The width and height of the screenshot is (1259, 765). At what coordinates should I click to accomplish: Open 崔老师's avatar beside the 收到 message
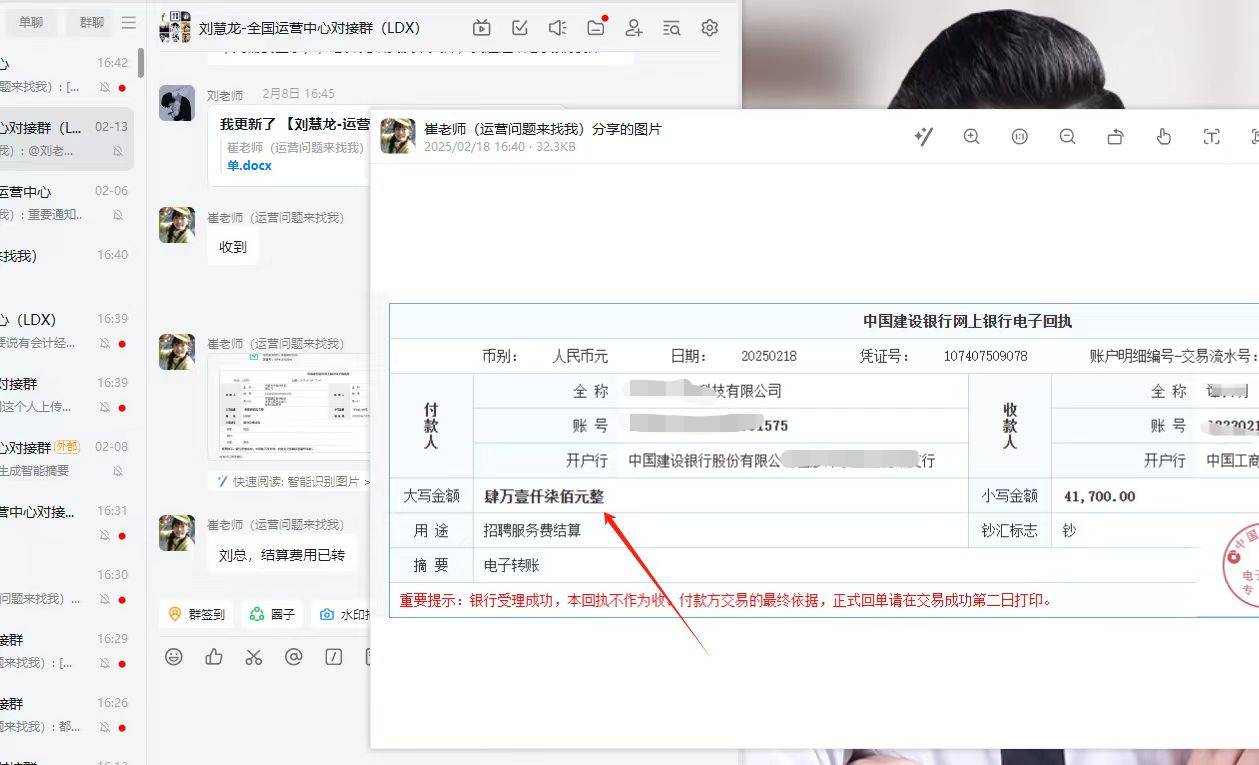(x=177, y=225)
